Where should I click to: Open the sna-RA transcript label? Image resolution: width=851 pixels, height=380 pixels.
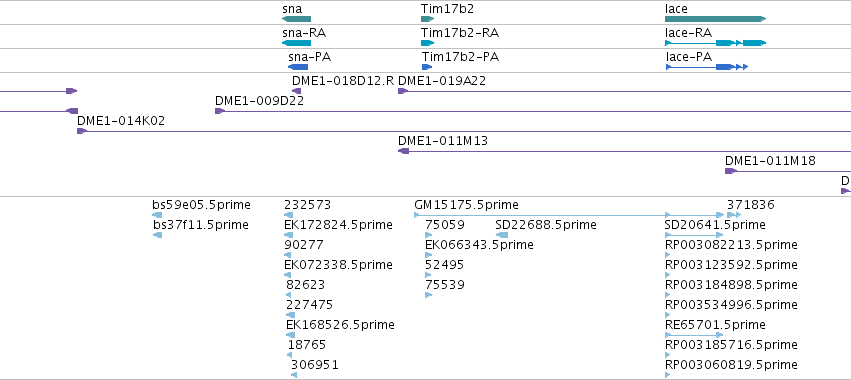point(304,33)
